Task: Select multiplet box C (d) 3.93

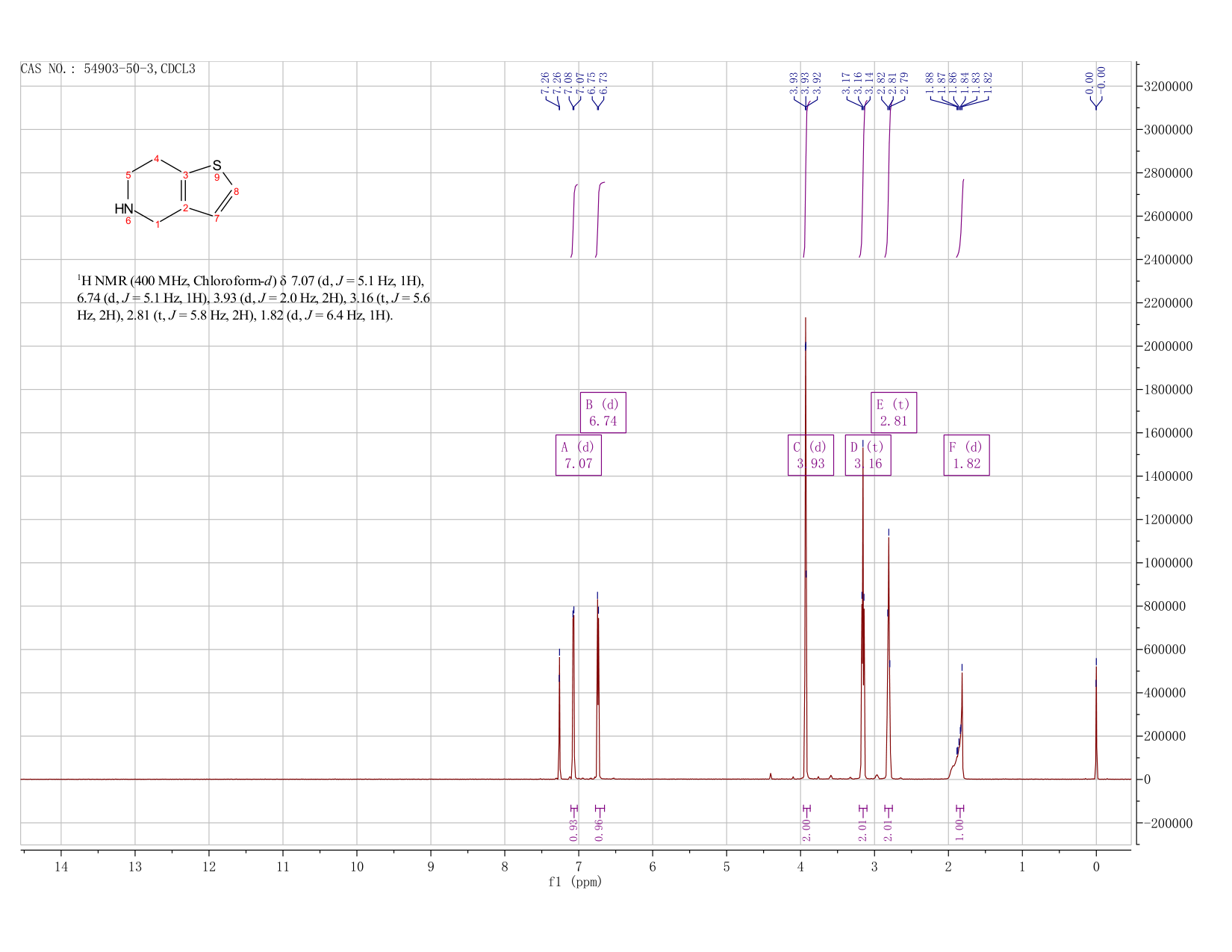Action: (811, 455)
